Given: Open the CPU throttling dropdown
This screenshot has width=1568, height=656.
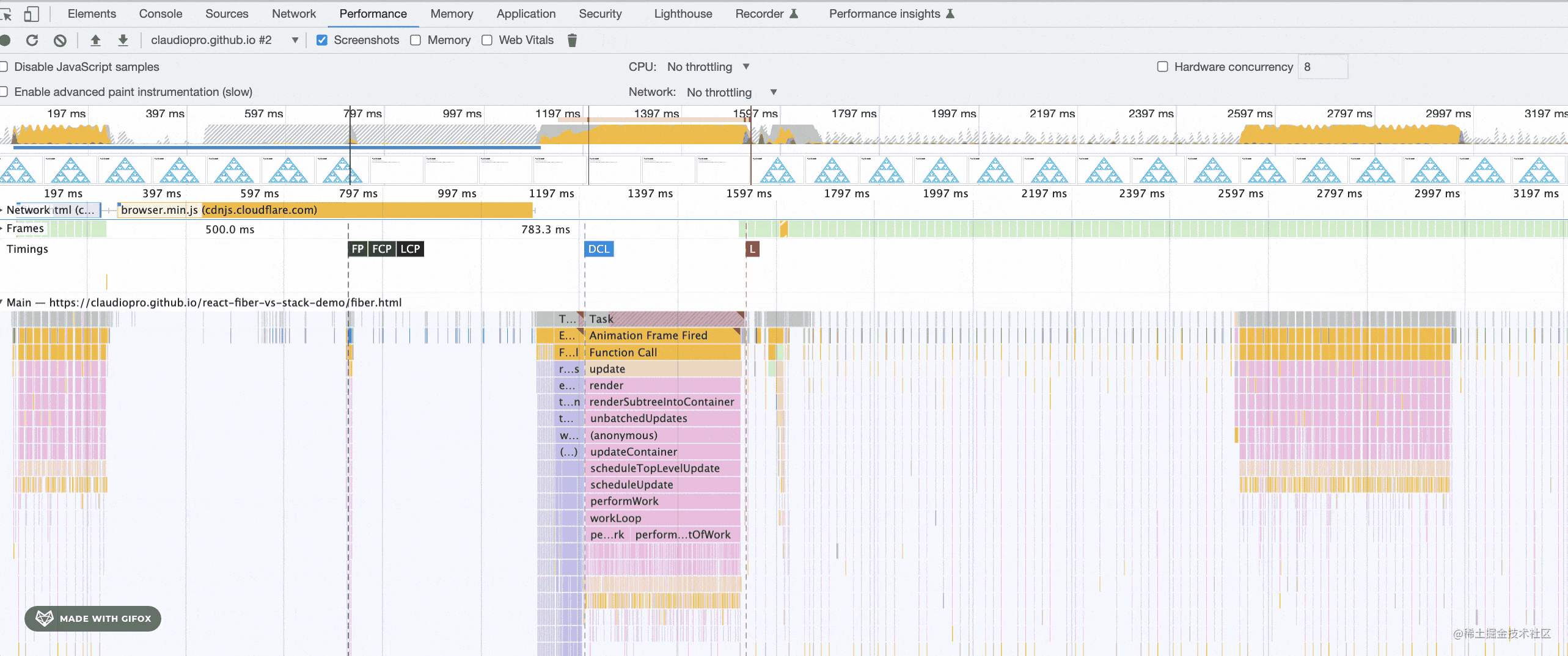Looking at the screenshot, I should [x=708, y=67].
